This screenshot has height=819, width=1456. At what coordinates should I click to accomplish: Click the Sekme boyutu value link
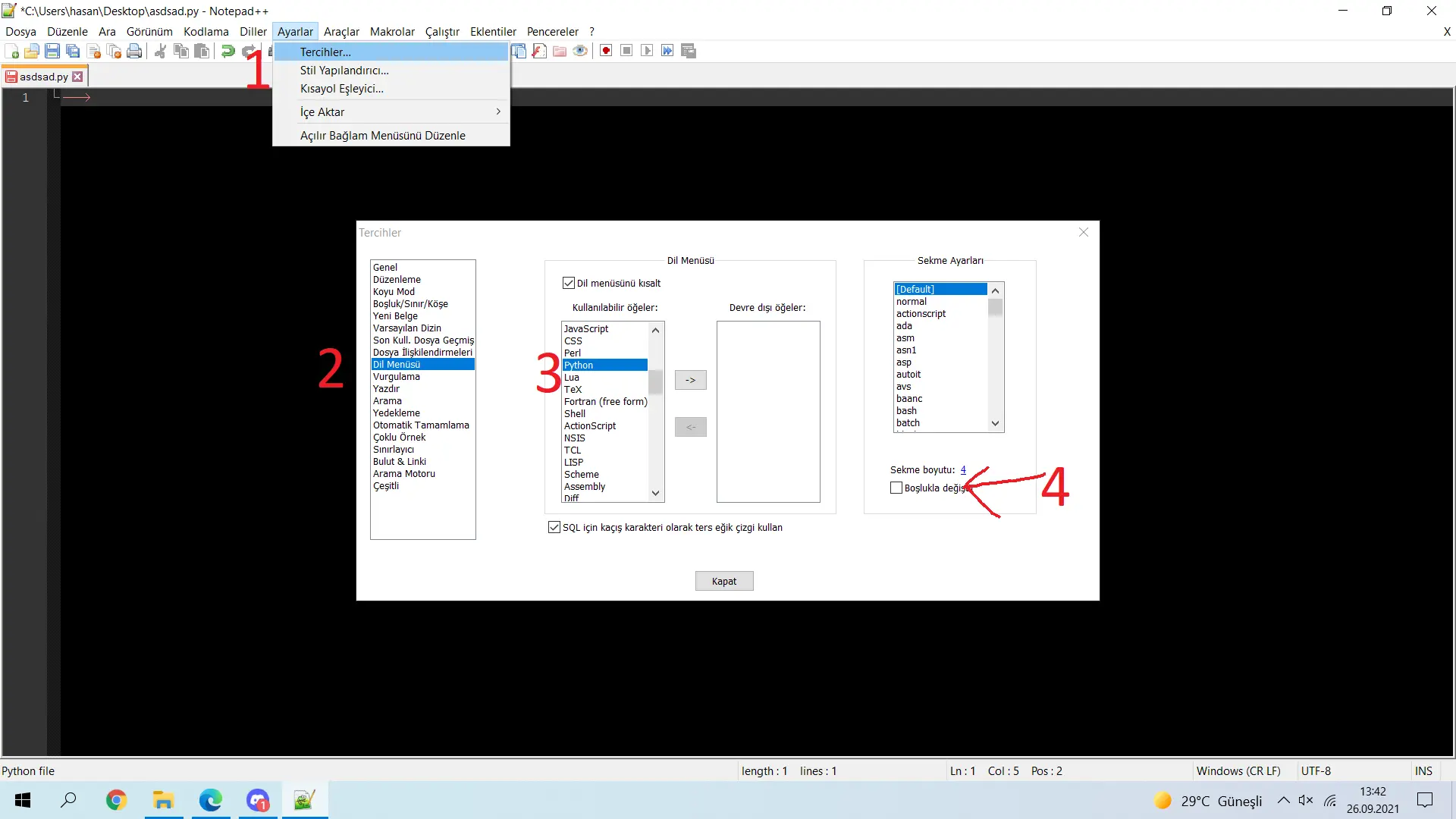[963, 469]
